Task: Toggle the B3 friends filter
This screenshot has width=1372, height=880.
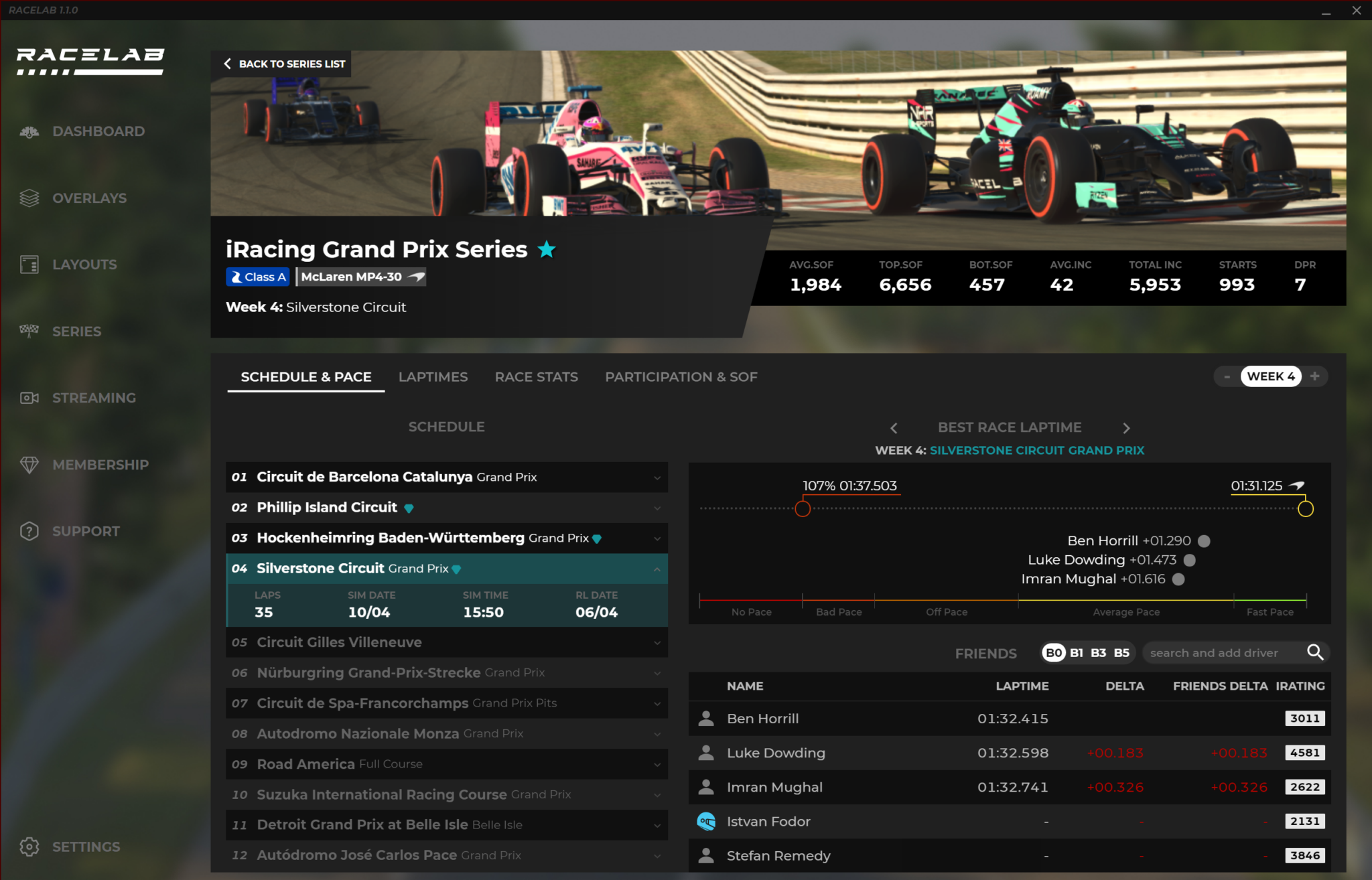Action: click(x=1100, y=652)
